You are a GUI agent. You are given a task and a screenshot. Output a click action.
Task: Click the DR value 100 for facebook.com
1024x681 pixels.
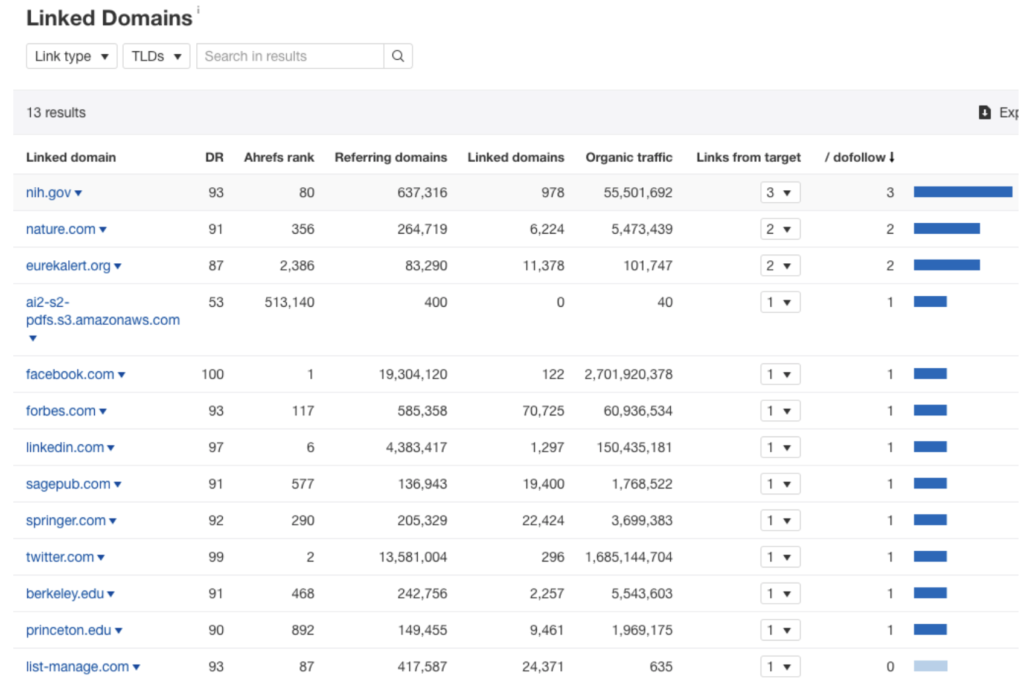coord(212,374)
